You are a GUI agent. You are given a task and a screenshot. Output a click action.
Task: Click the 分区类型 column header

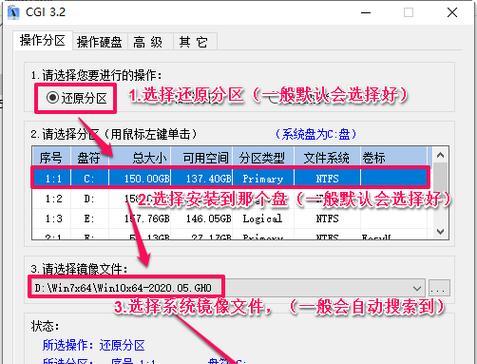coord(263,158)
